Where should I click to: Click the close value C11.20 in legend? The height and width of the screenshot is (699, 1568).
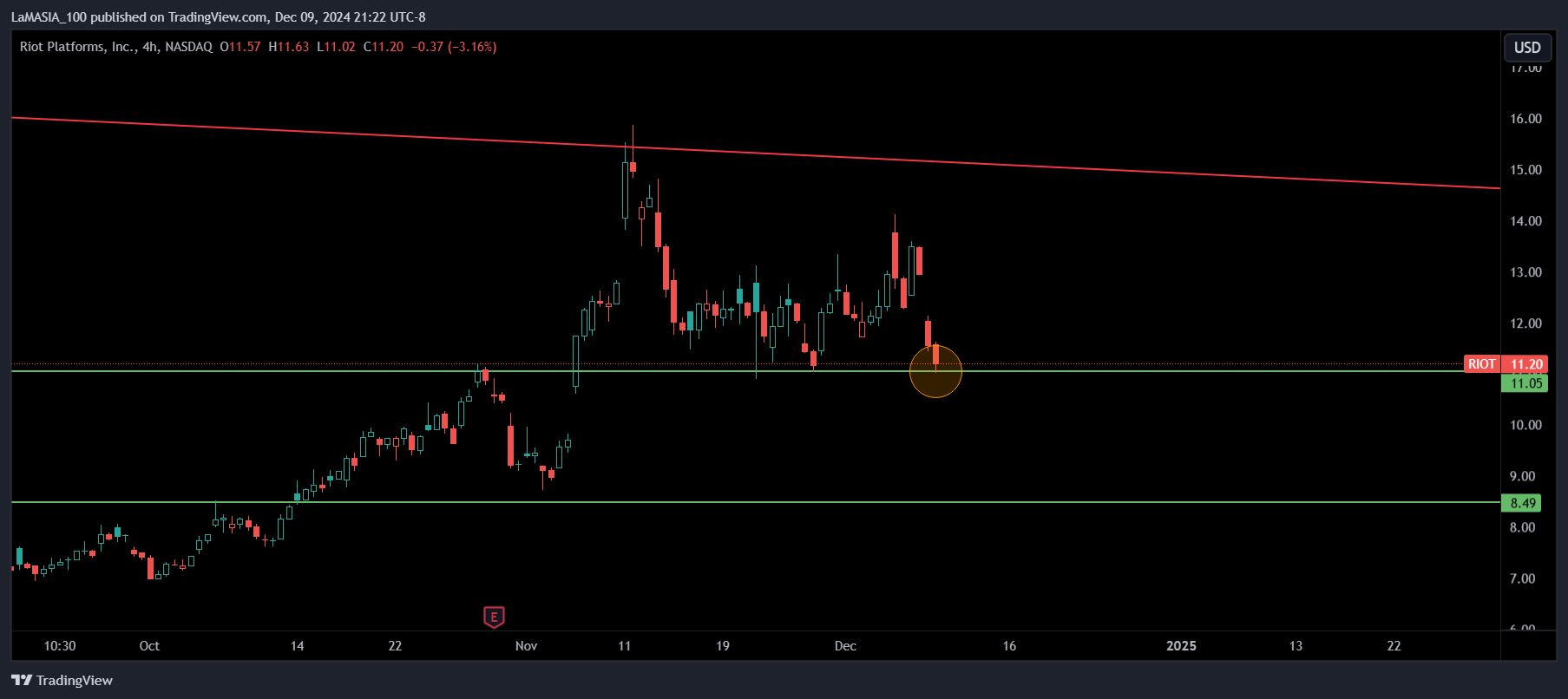384,47
